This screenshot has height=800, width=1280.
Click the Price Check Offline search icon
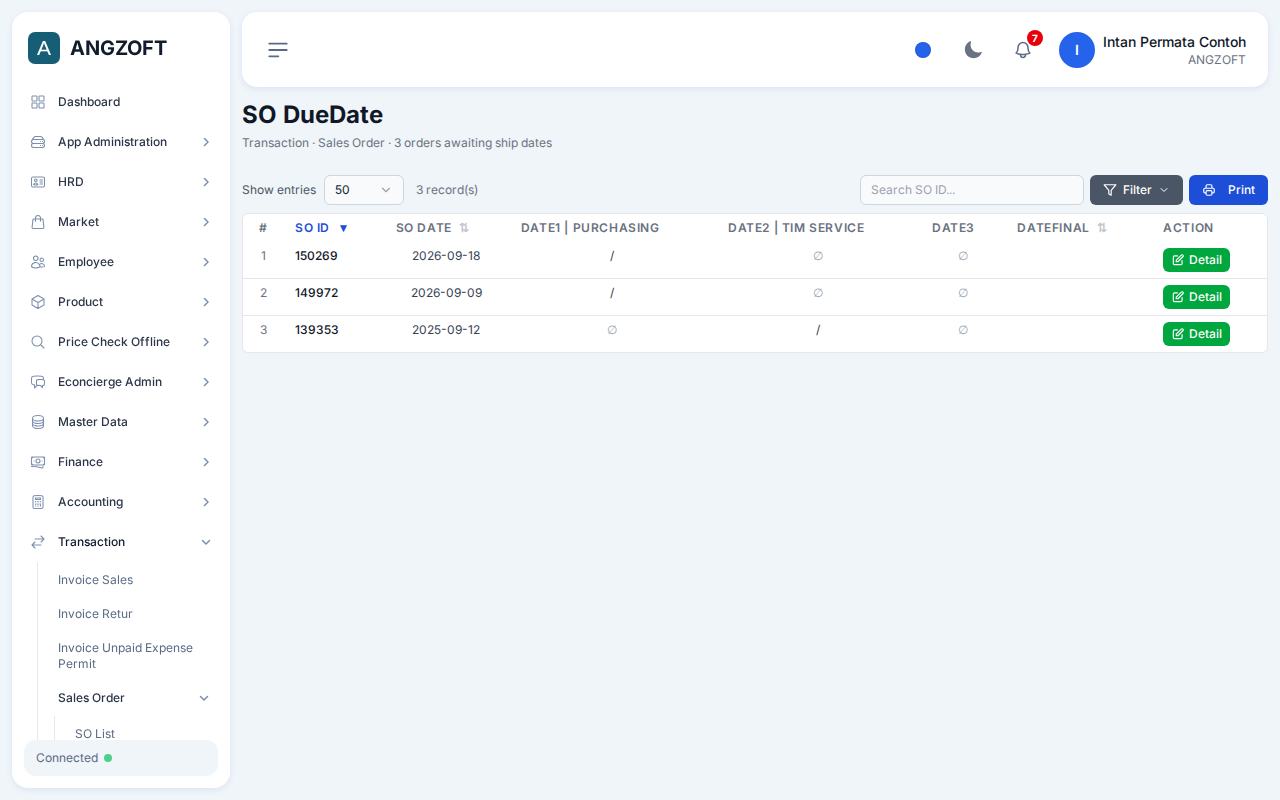(x=38, y=342)
